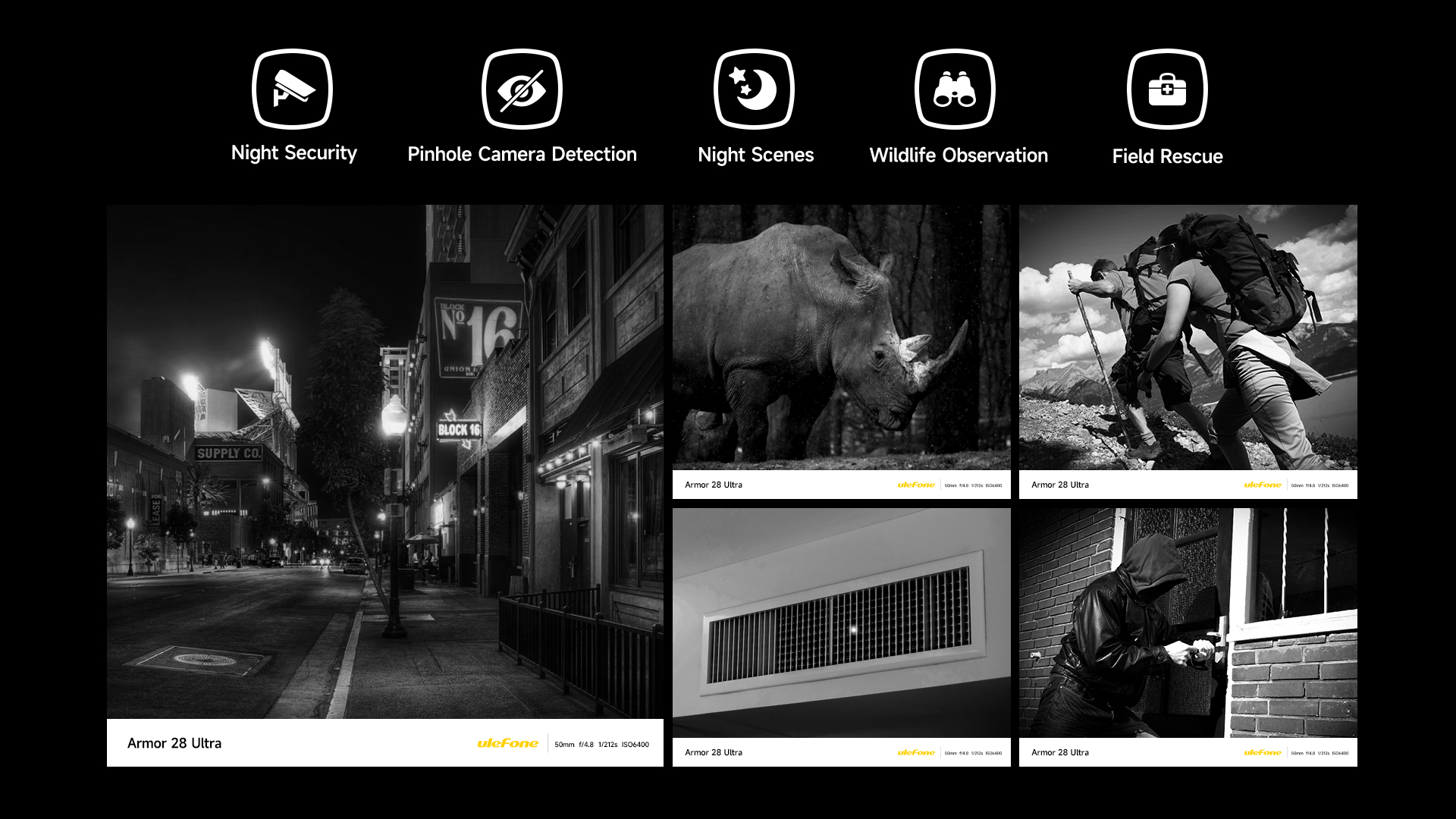Click the Ulefone logo under street photo

coord(507,743)
